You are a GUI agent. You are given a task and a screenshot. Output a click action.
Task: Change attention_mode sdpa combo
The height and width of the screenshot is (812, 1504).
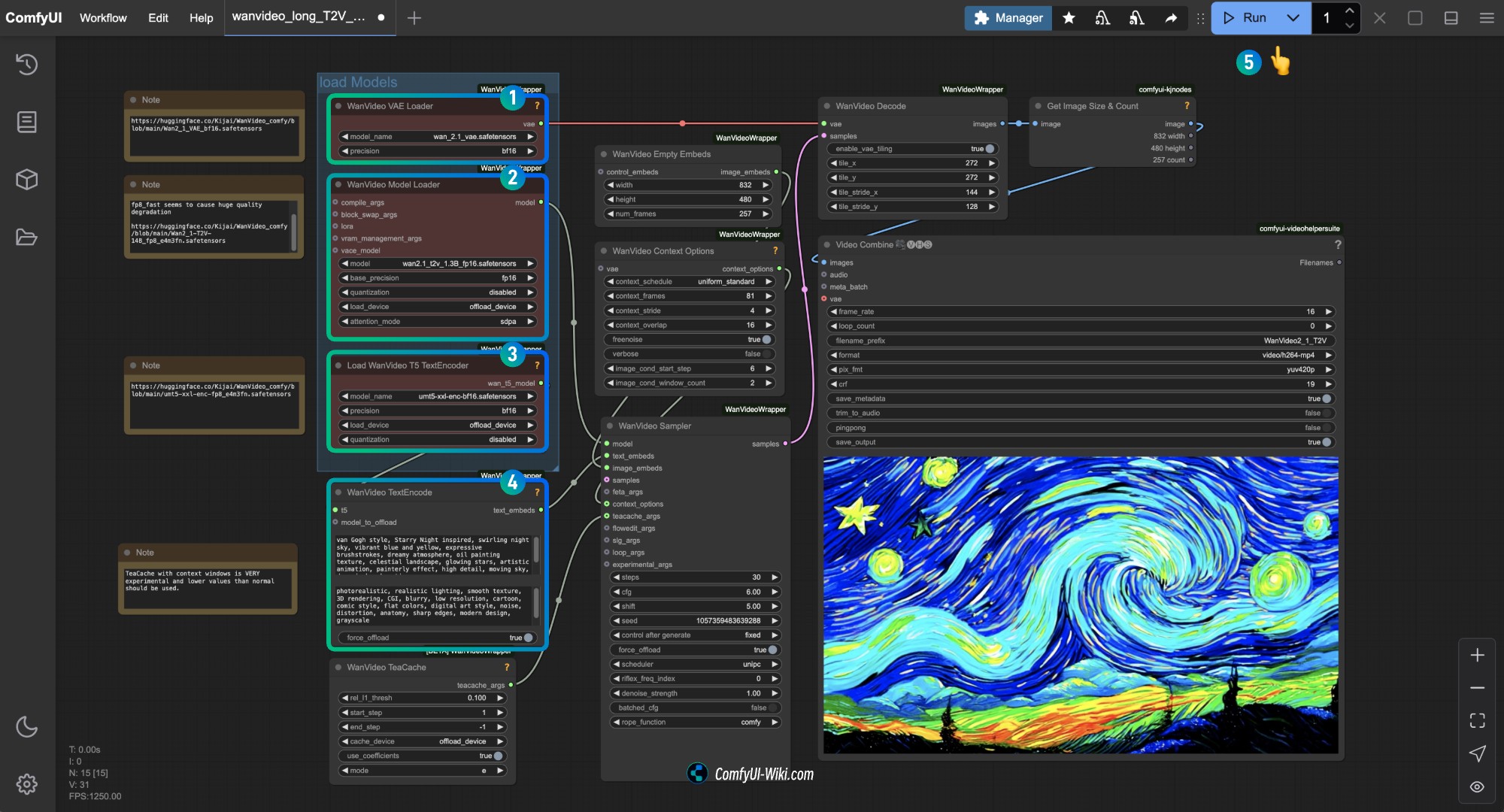[438, 322]
